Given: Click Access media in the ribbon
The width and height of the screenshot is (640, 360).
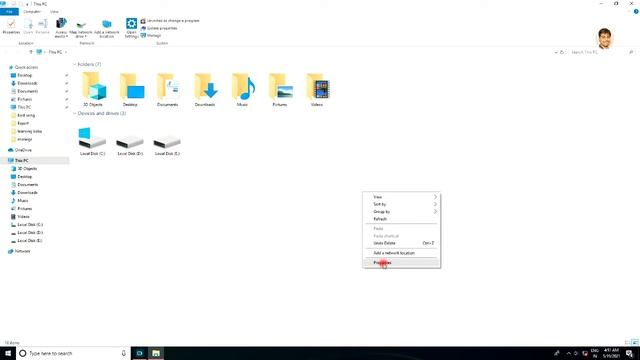Looking at the screenshot, I should tap(61, 28).
